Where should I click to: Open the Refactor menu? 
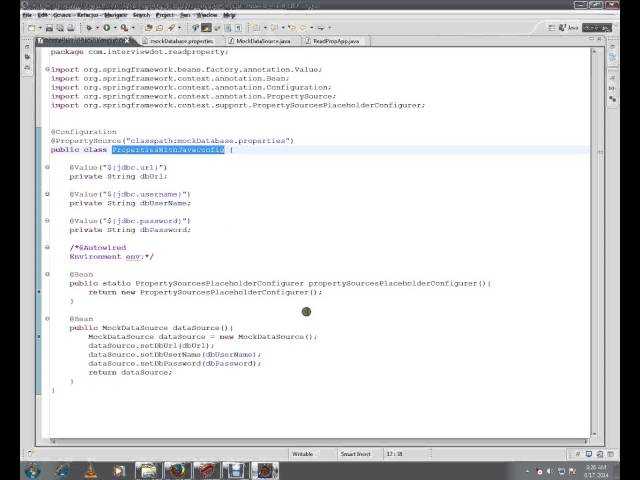(88, 15)
